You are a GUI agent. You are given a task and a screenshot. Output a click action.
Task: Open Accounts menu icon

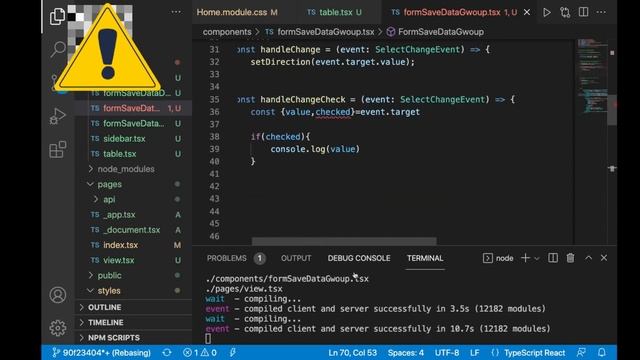click(58, 295)
